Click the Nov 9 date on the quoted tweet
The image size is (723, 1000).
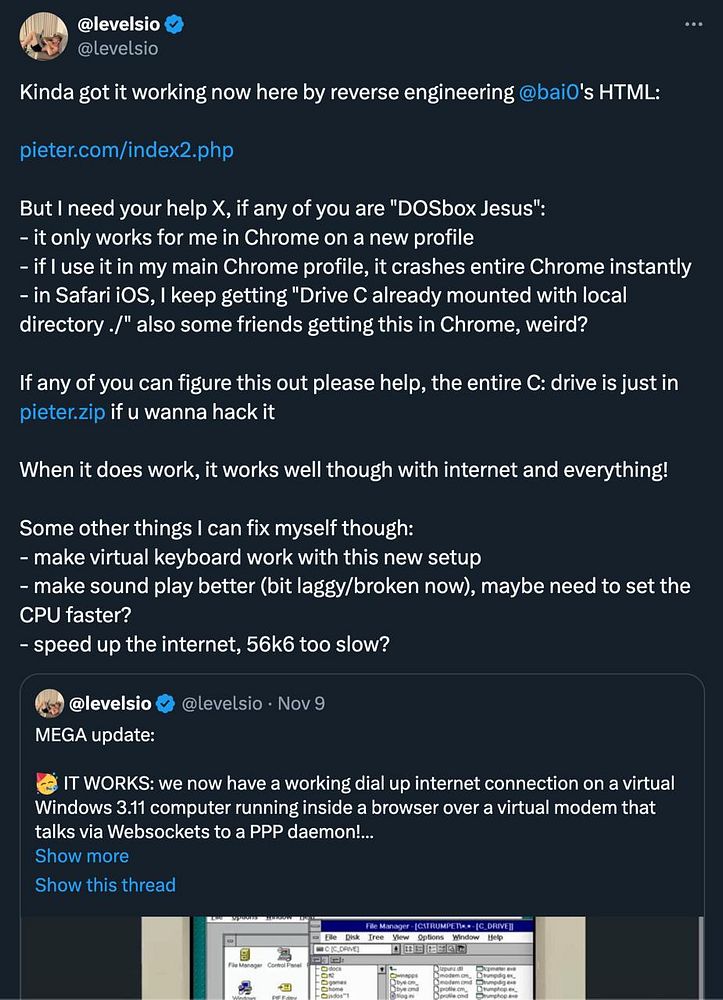click(301, 703)
